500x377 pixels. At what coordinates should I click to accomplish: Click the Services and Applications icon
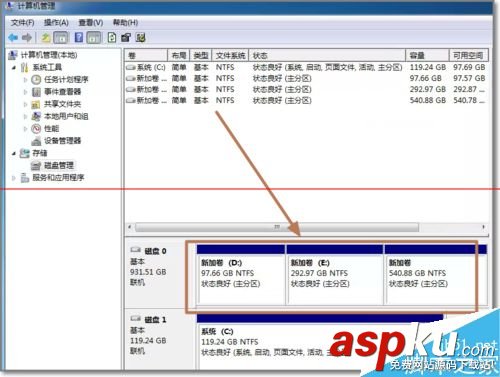coord(25,178)
